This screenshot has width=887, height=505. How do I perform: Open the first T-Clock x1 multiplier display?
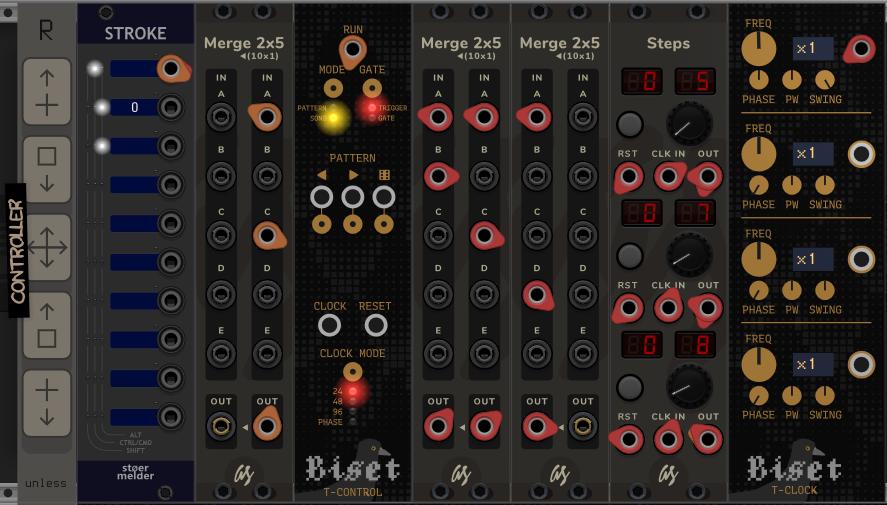click(x=812, y=49)
